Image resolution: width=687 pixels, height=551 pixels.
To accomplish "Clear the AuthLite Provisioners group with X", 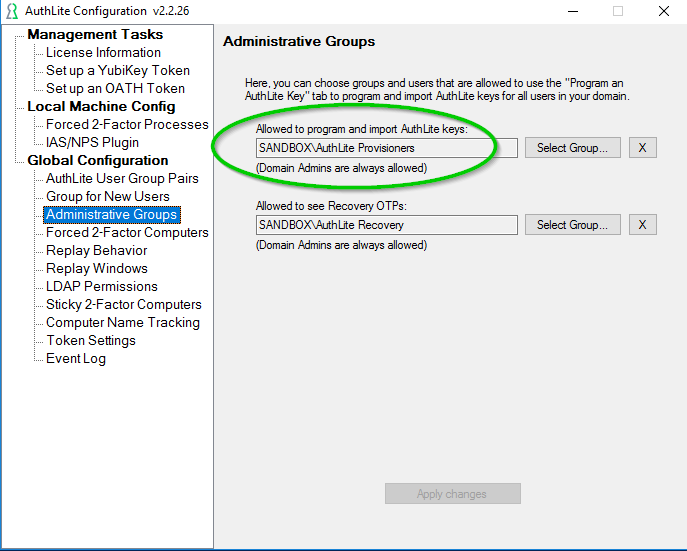I will (x=643, y=148).
